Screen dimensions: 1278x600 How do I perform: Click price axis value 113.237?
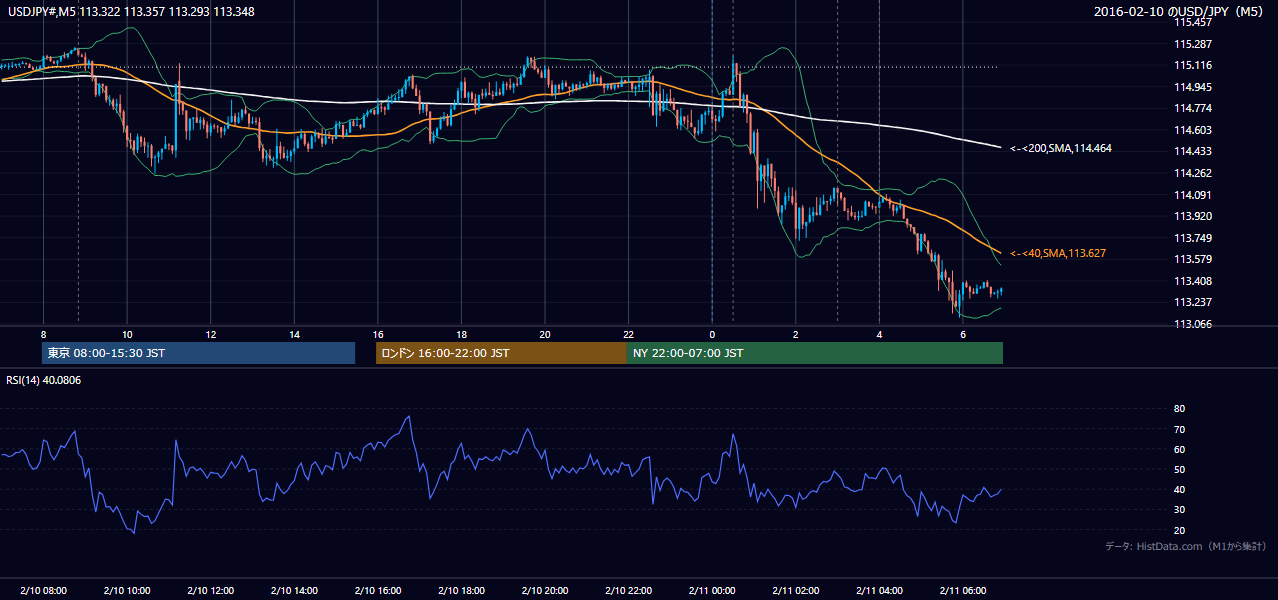coord(1193,302)
